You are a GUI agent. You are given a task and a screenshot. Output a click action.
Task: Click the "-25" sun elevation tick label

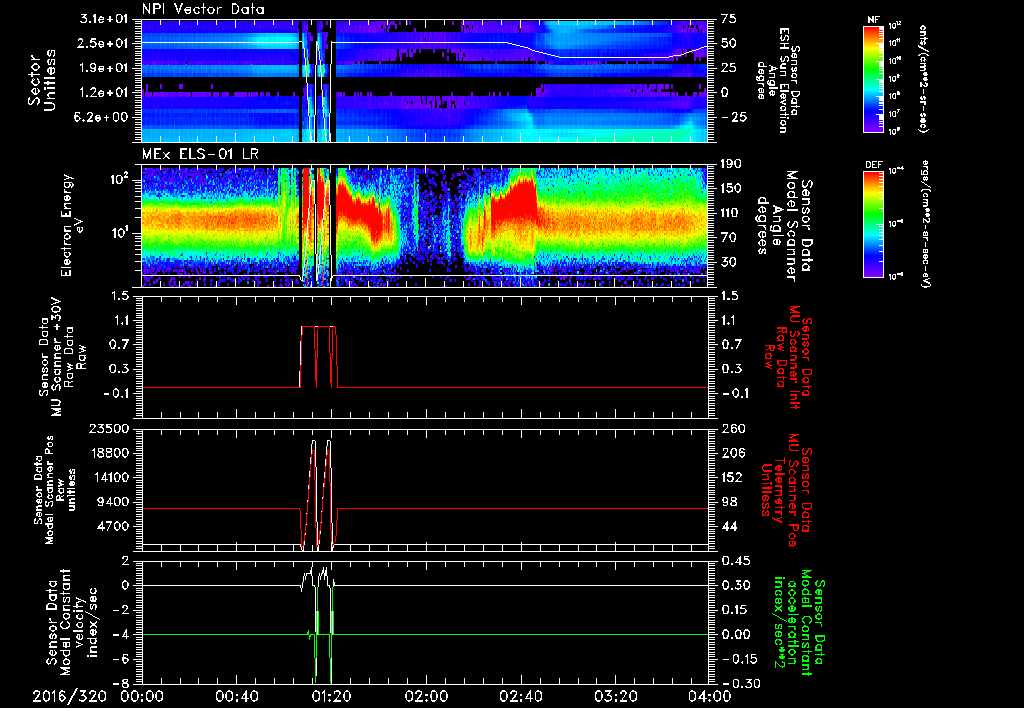coord(733,117)
